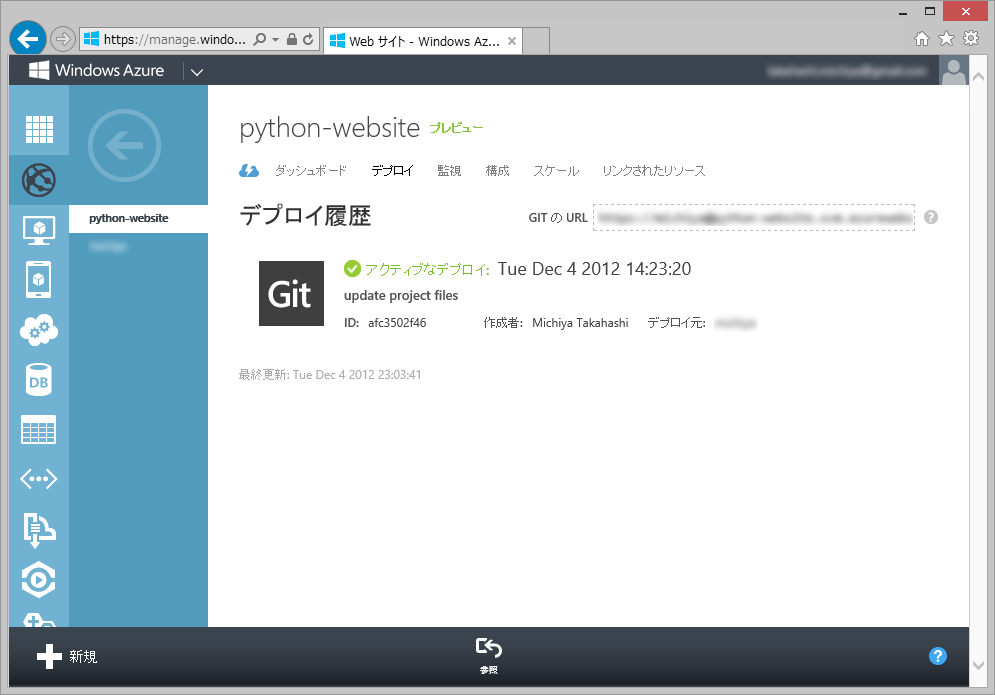995x695 pixels.
Task: Select the Networks icon with angle brackets
Action: (x=39, y=479)
